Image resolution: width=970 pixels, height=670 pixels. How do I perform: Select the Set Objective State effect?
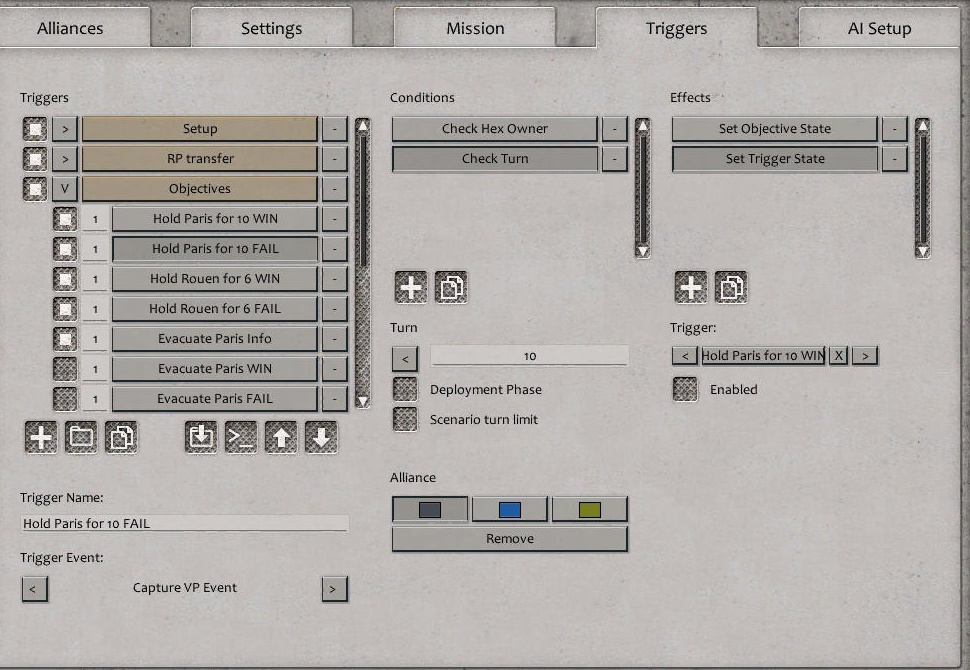775,129
